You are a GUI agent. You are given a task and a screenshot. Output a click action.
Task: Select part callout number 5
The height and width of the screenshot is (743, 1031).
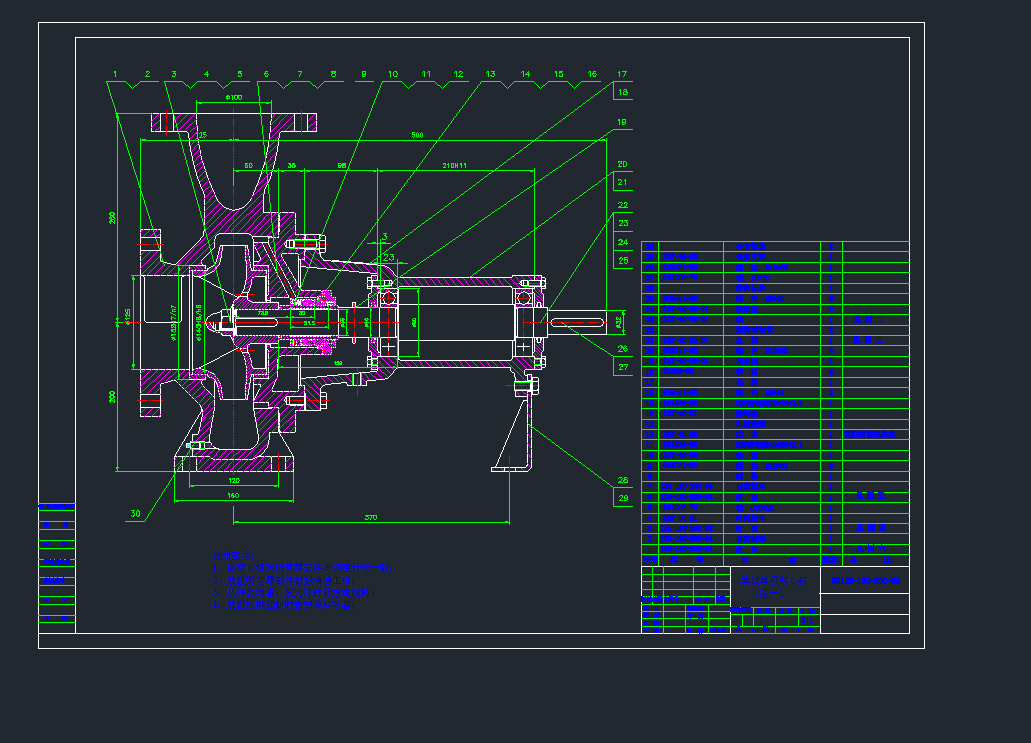coord(240,74)
